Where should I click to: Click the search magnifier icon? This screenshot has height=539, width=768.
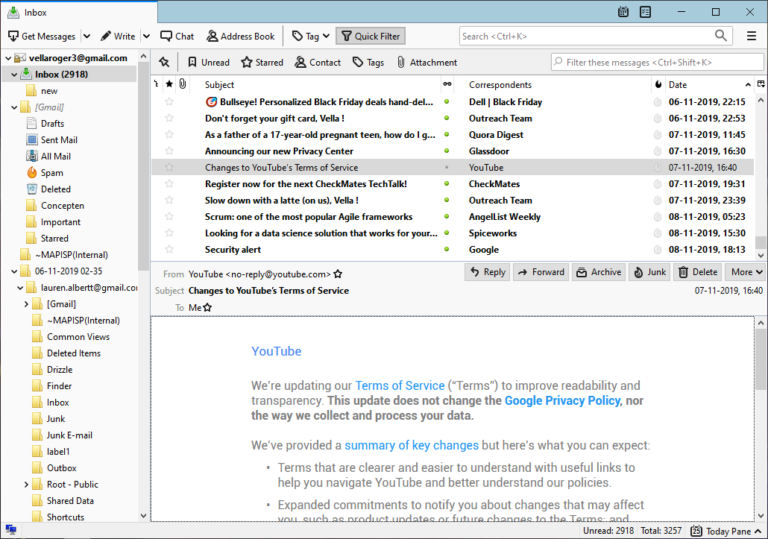pyautogui.click(x=720, y=35)
